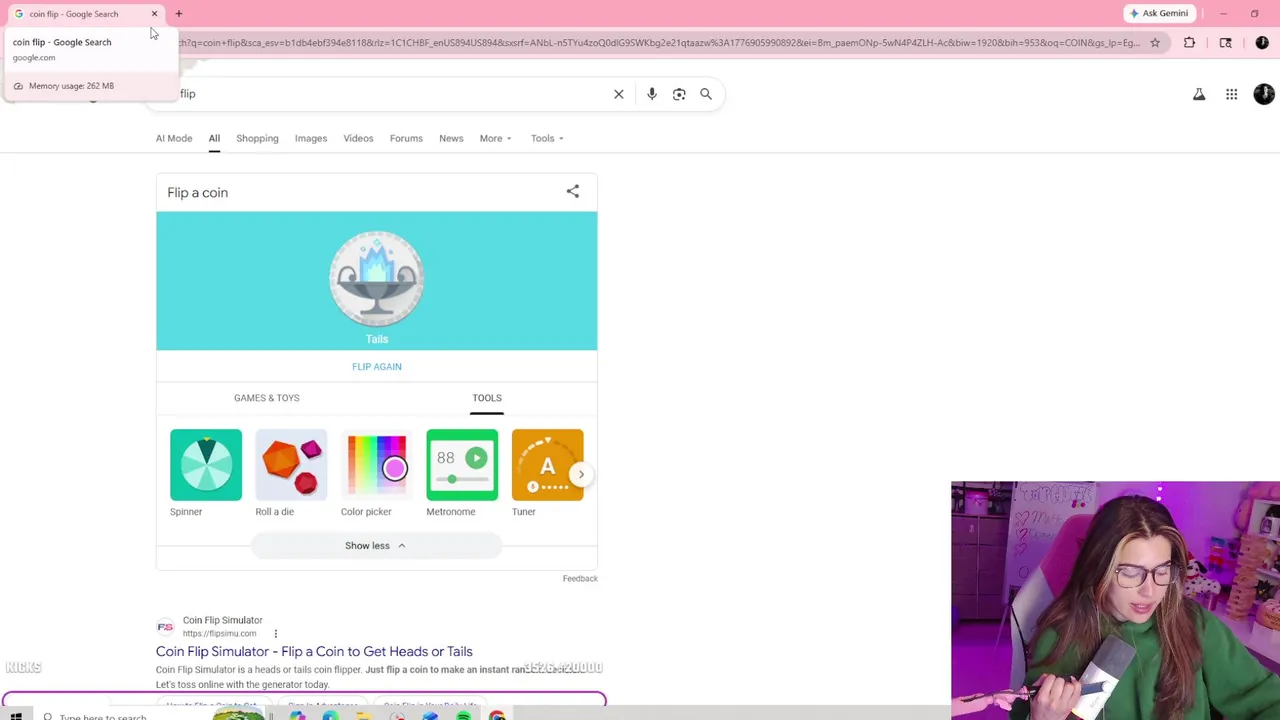Switch to AI Mode
The height and width of the screenshot is (720, 1280).
(174, 138)
